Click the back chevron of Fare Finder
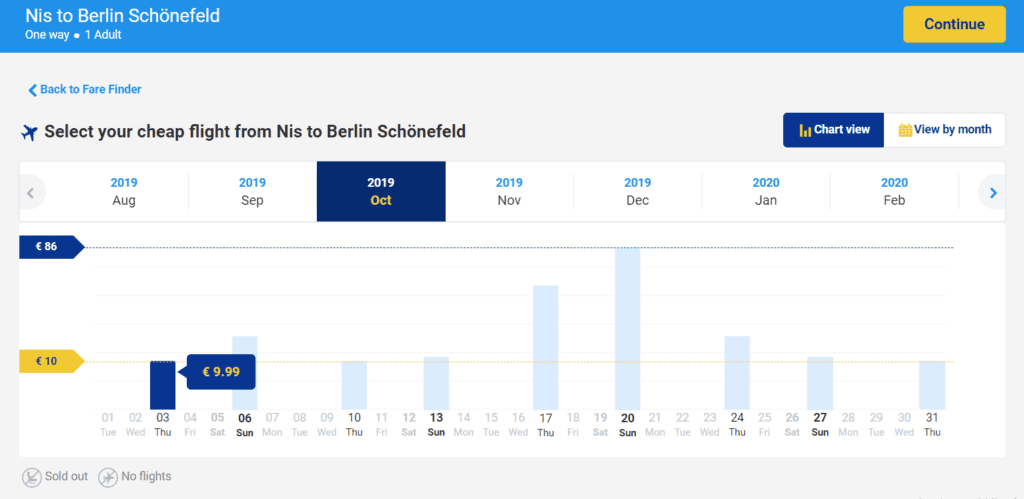 point(33,90)
